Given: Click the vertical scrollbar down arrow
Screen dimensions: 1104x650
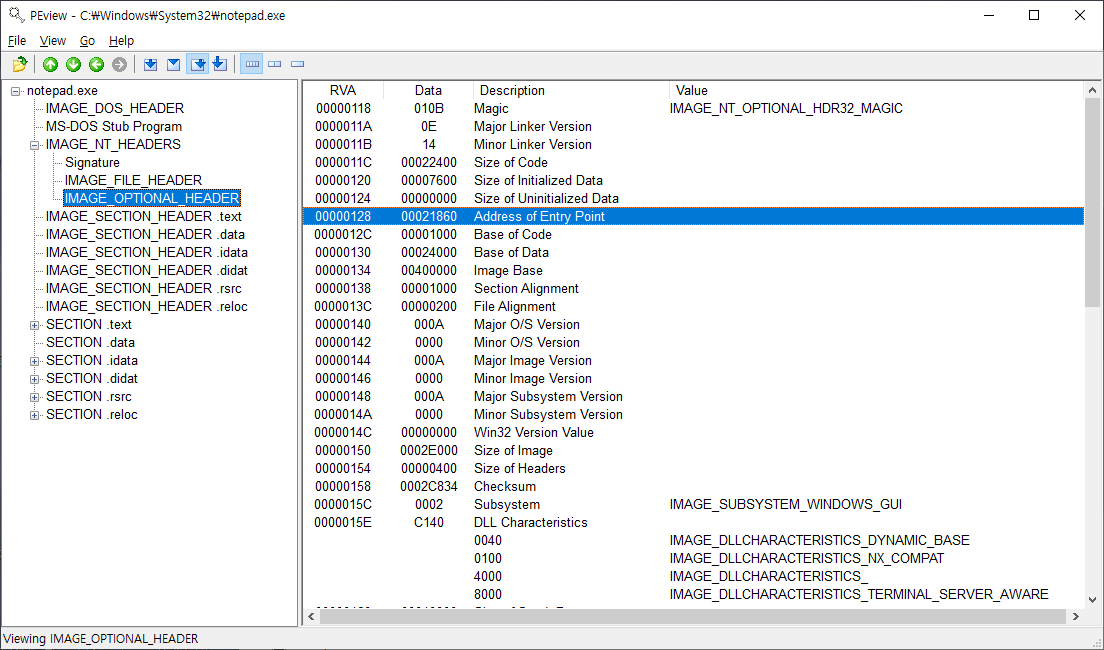Looking at the screenshot, I should click(1092, 600).
